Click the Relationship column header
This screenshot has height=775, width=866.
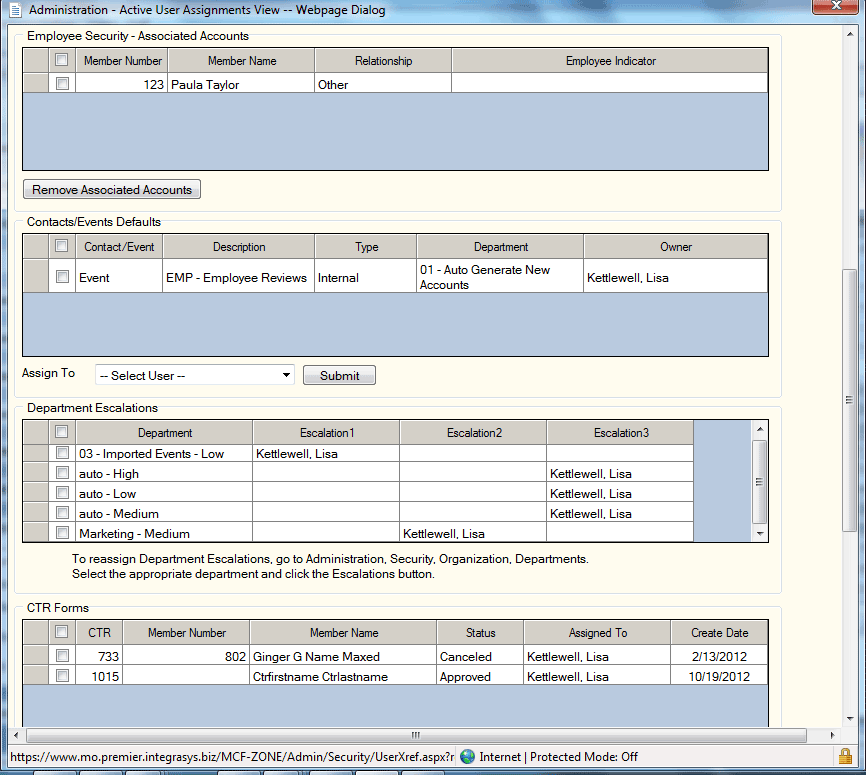(x=383, y=61)
